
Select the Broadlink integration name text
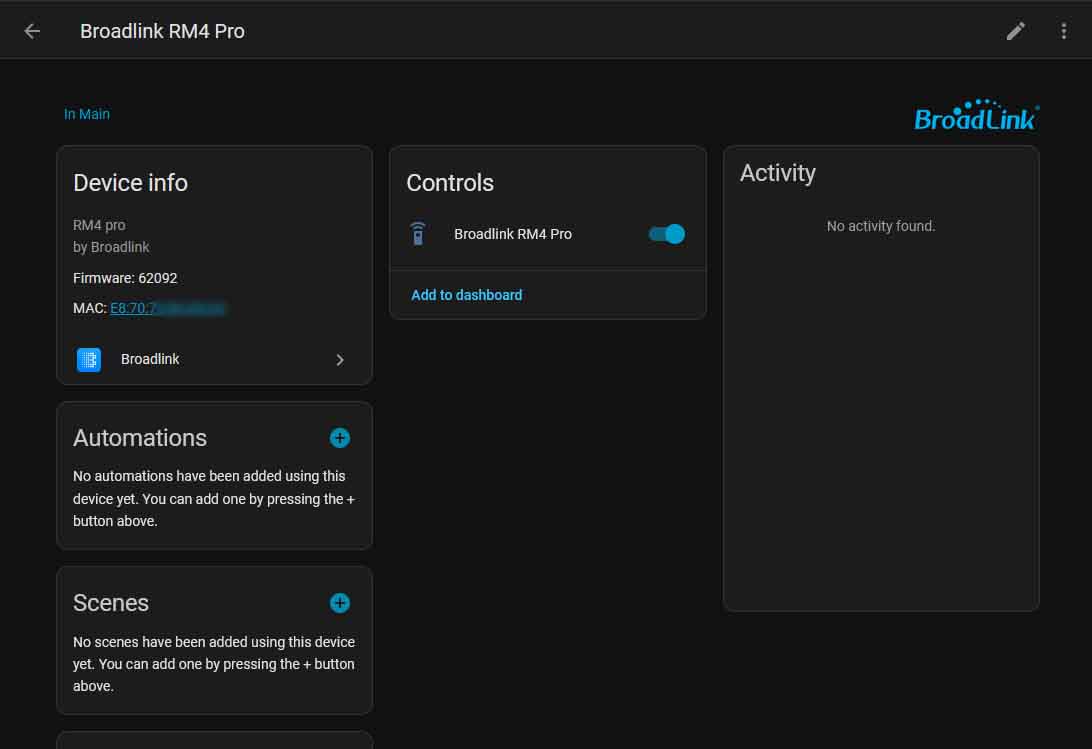150,359
